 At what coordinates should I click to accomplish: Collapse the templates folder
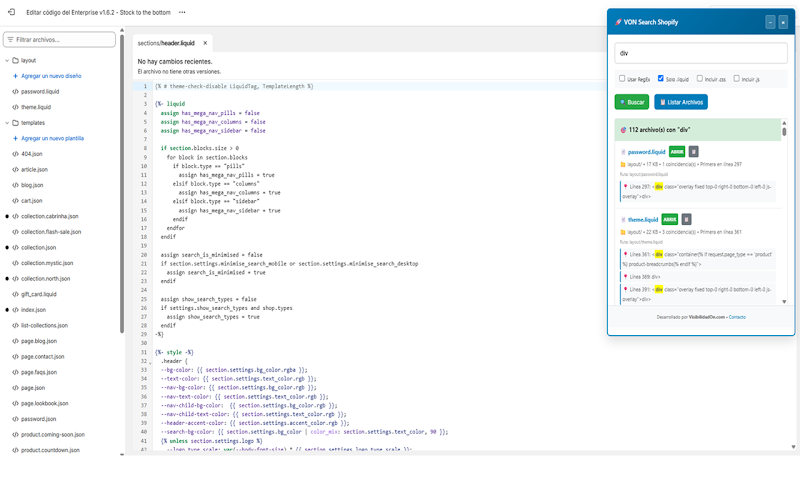pyautogui.click(x=7, y=123)
